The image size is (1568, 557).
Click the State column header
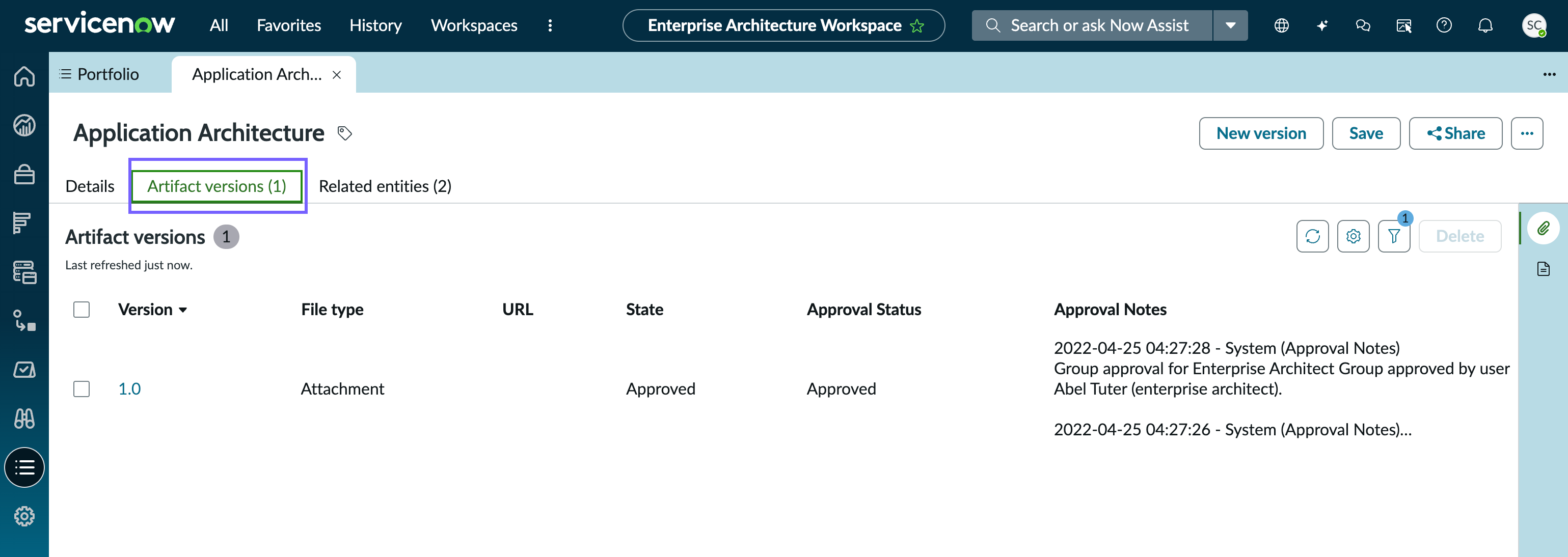point(644,310)
